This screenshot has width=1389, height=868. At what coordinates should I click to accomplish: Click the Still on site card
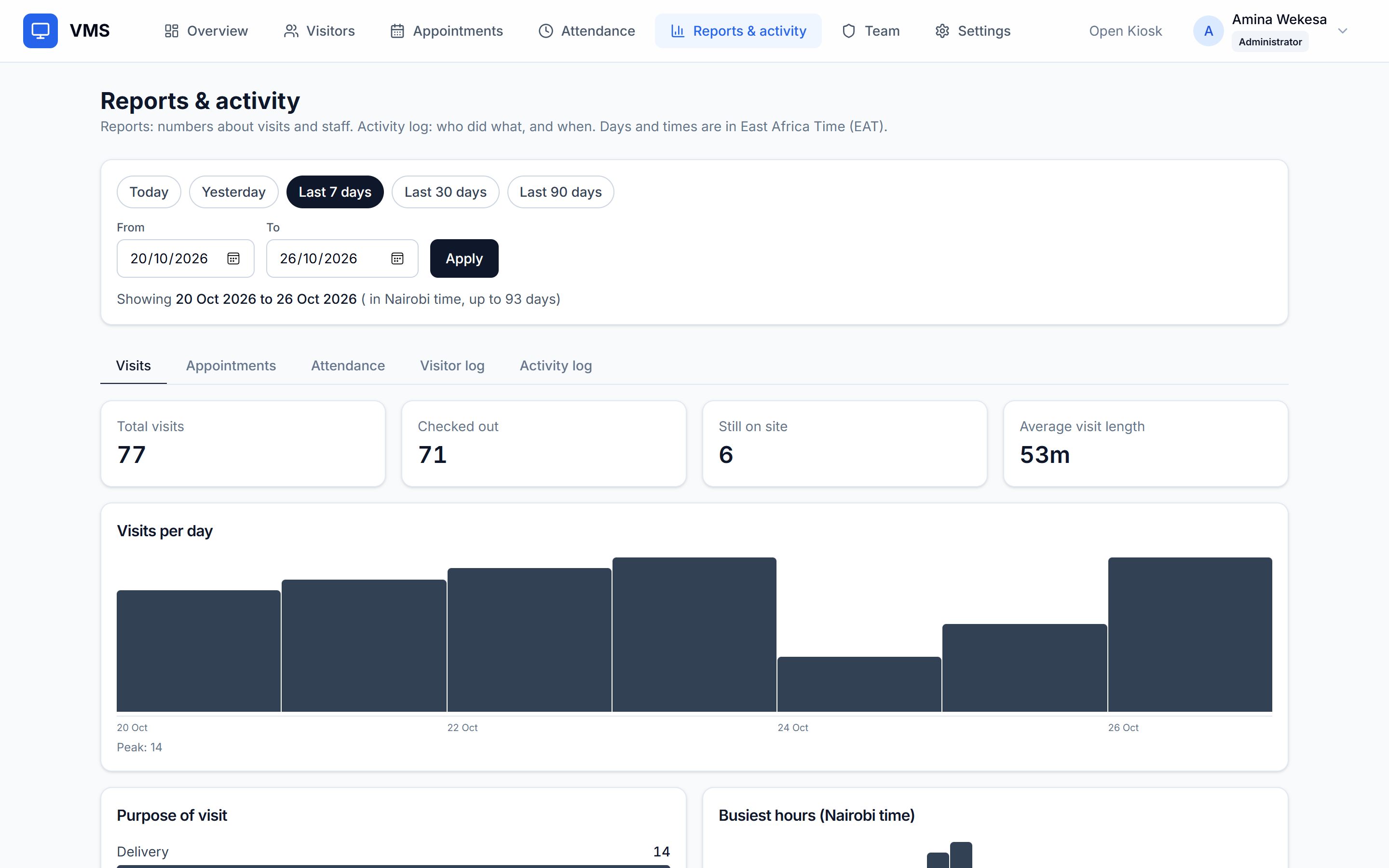click(x=844, y=444)
